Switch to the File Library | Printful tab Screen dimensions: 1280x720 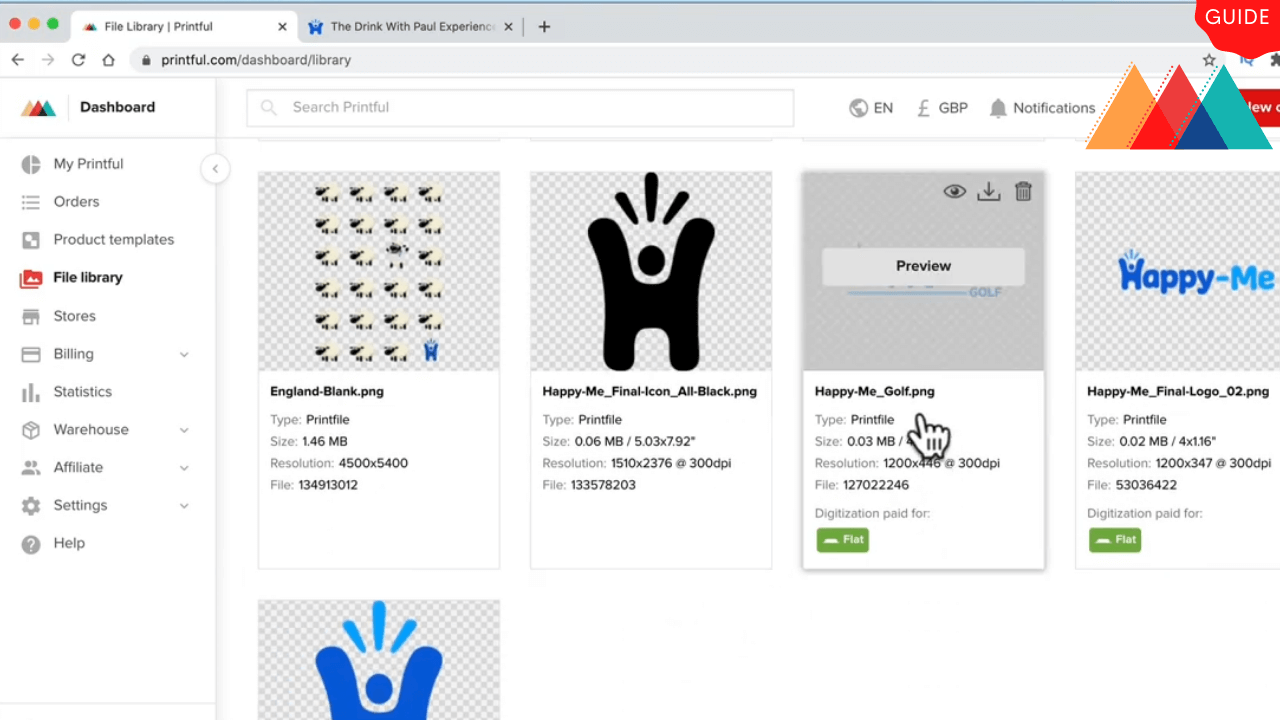coord(185,27)
